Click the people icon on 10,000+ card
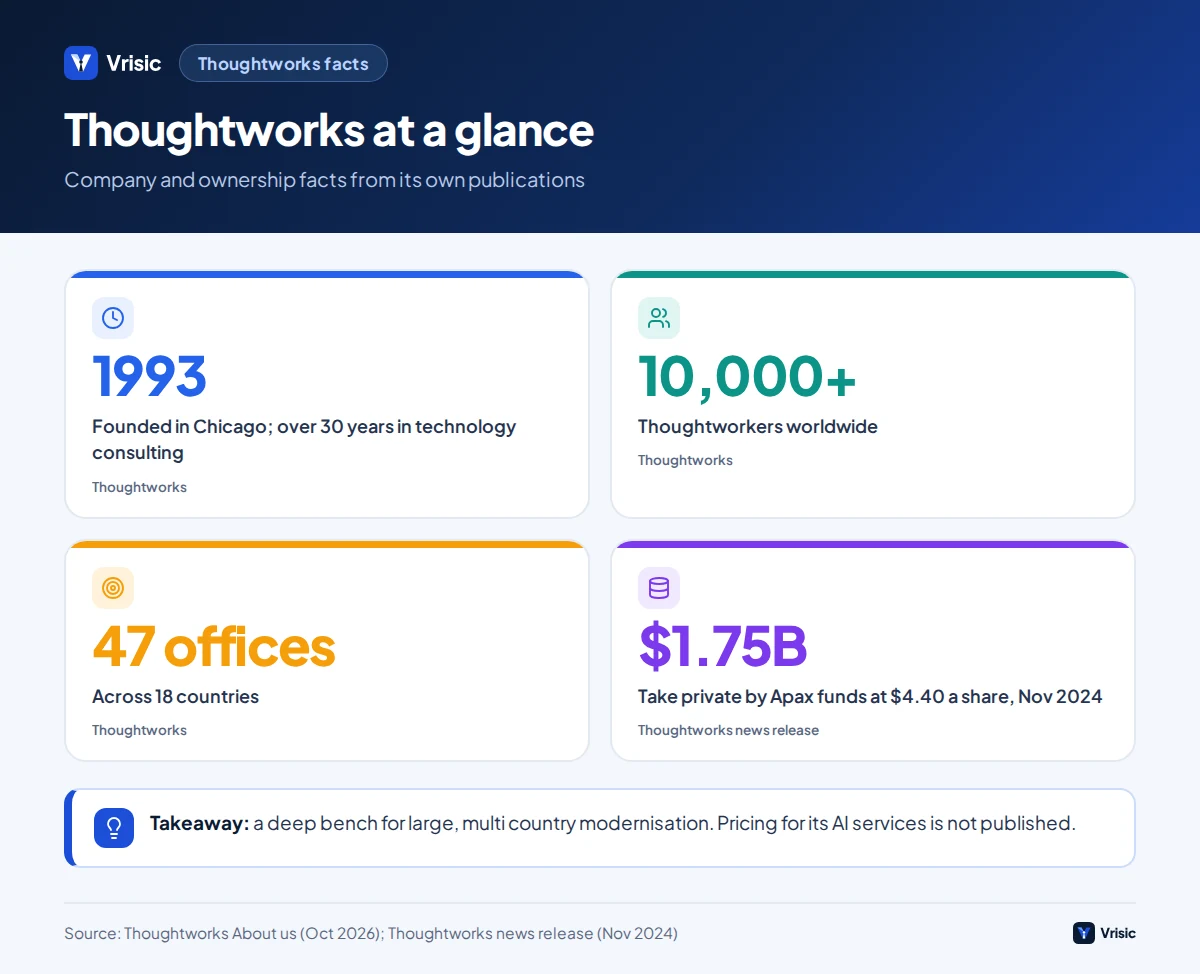Viewport: 1200px width, 974px height. [x=659, y=318]
